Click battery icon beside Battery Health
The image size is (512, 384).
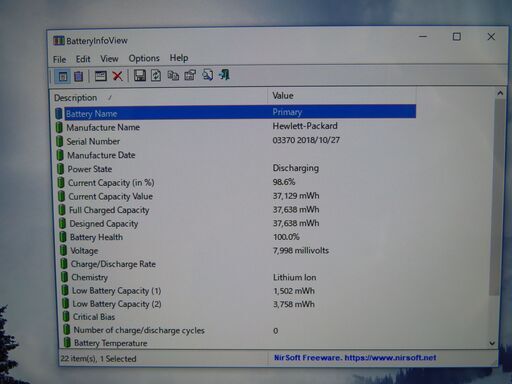[x=63, y=237]
